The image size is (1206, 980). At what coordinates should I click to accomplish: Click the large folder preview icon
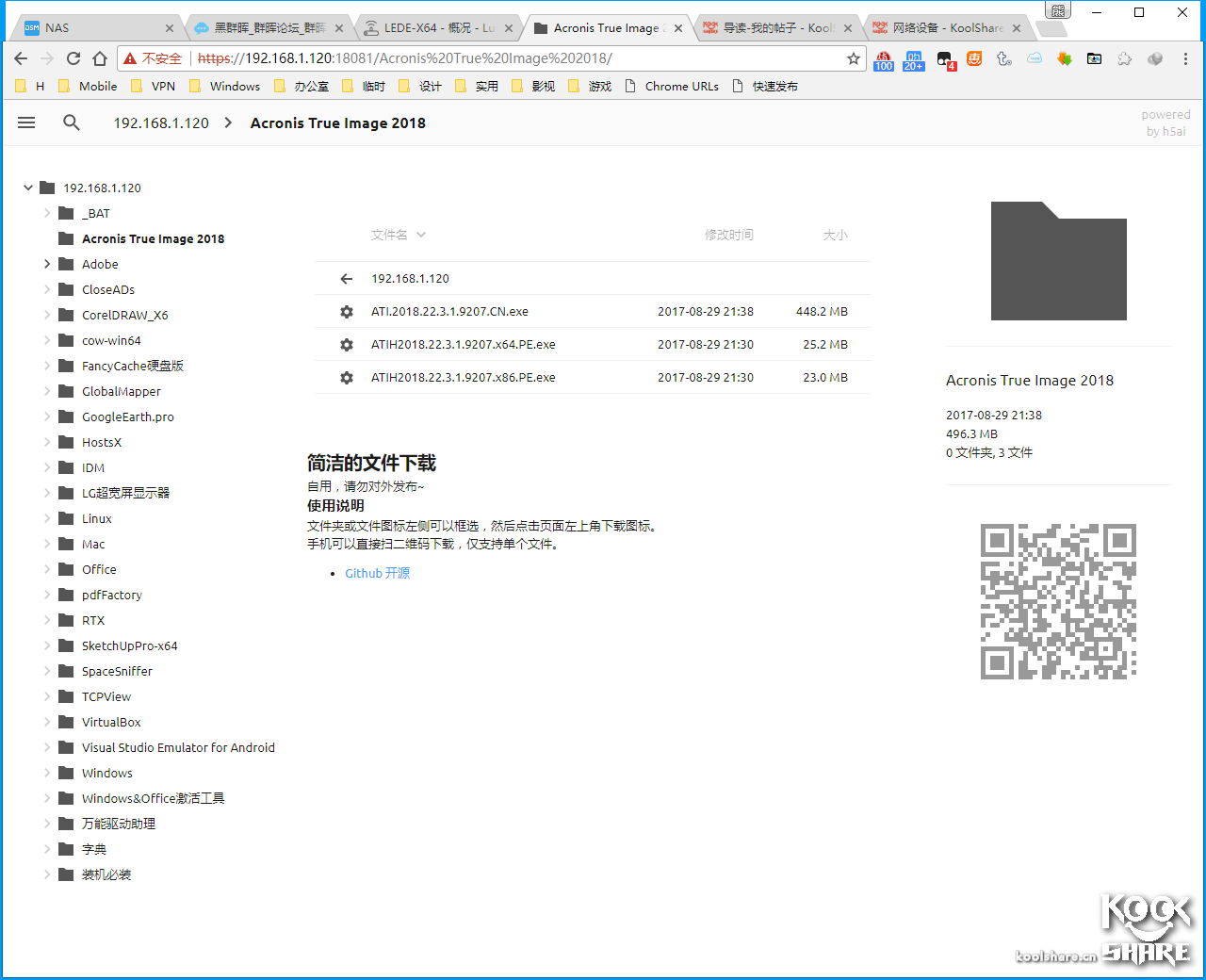pos(1059,261)
